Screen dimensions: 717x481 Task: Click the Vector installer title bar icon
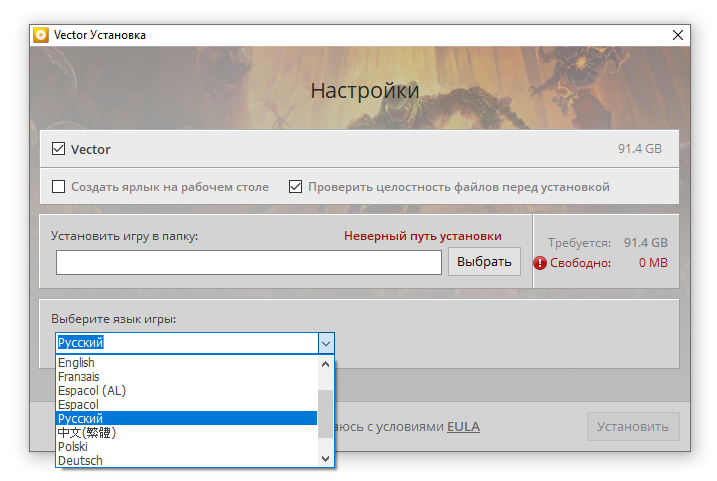[41, 35]
